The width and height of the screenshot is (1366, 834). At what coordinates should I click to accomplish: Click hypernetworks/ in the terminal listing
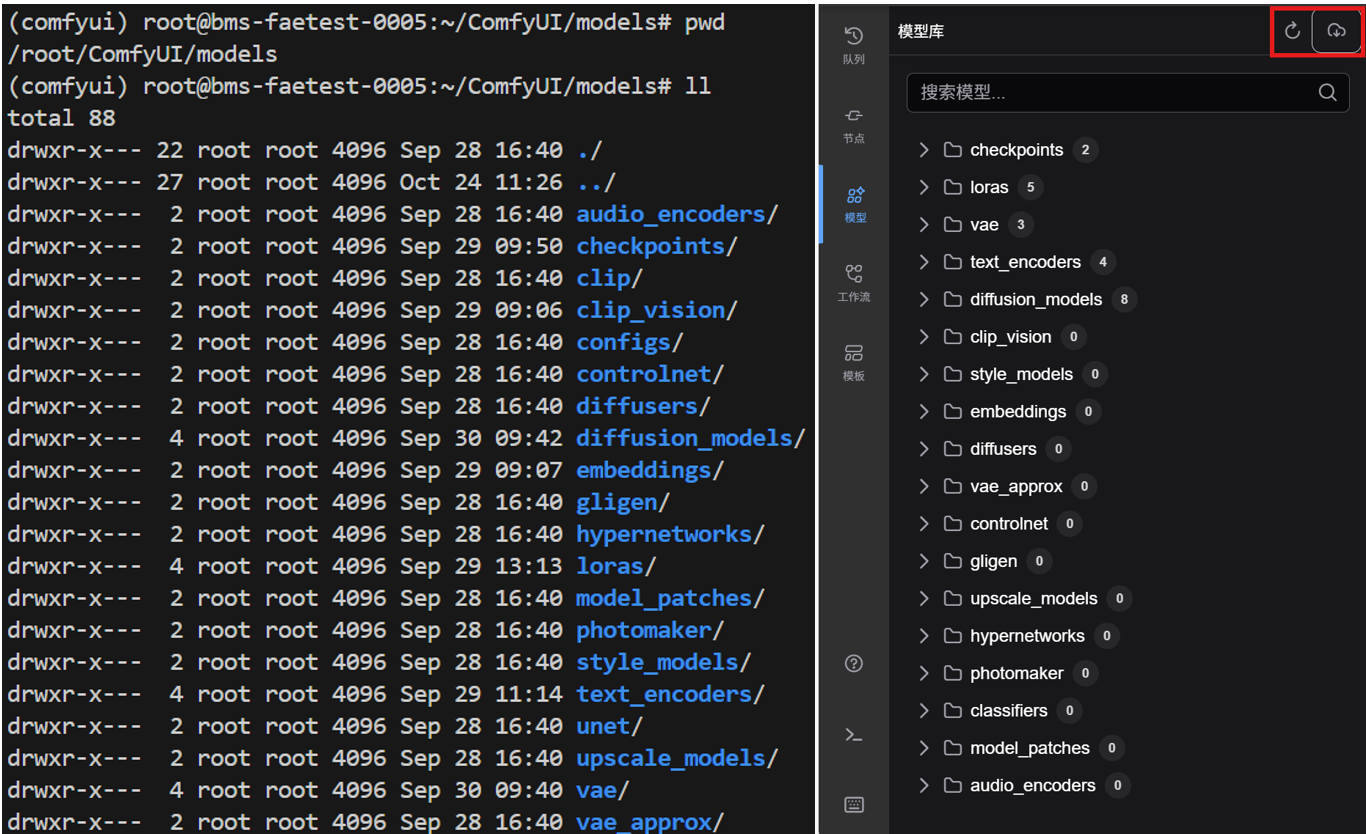pyautogui.click(x=670, y=534)
